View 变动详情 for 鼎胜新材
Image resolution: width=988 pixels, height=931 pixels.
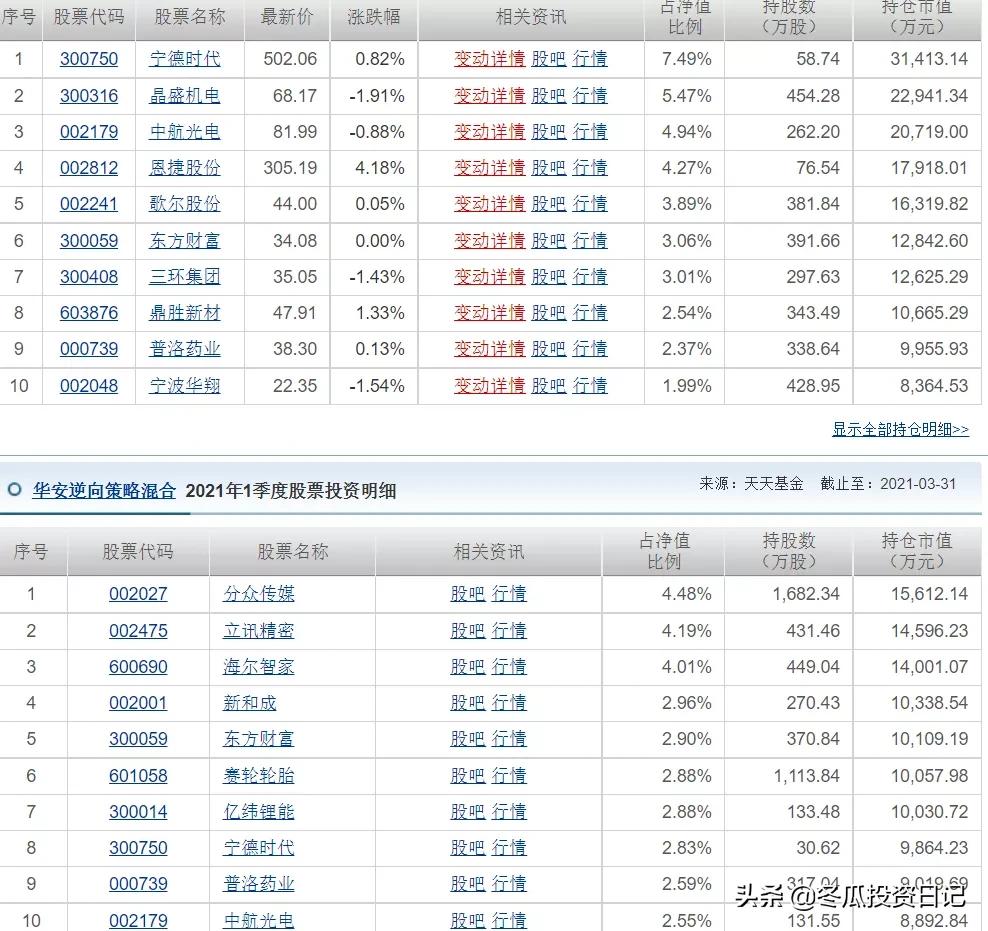click(489, 313)
